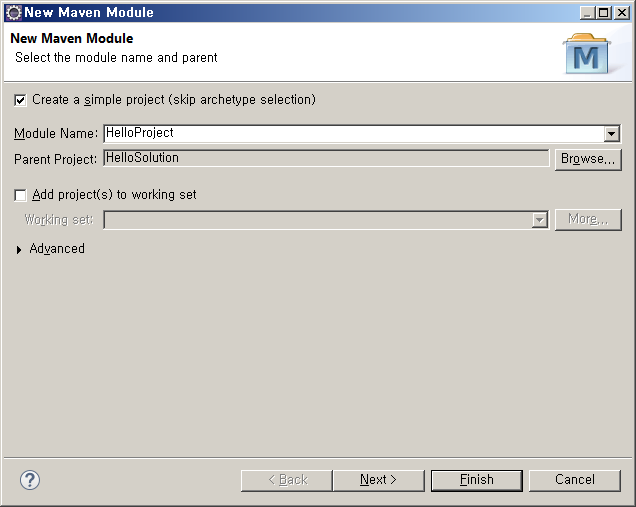This screenshot has height=507, width=636.
Task: Minimize the New Maven Module window
Action: click(587, 13)
